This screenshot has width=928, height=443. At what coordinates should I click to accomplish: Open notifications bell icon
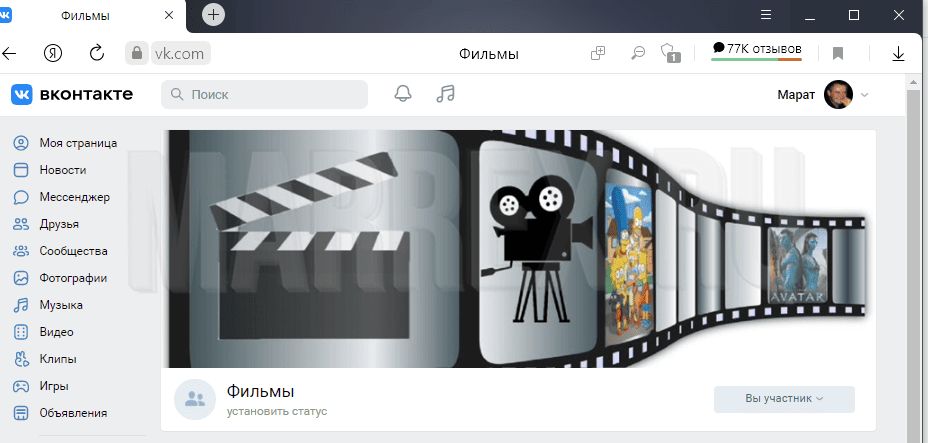pos(403,93)
